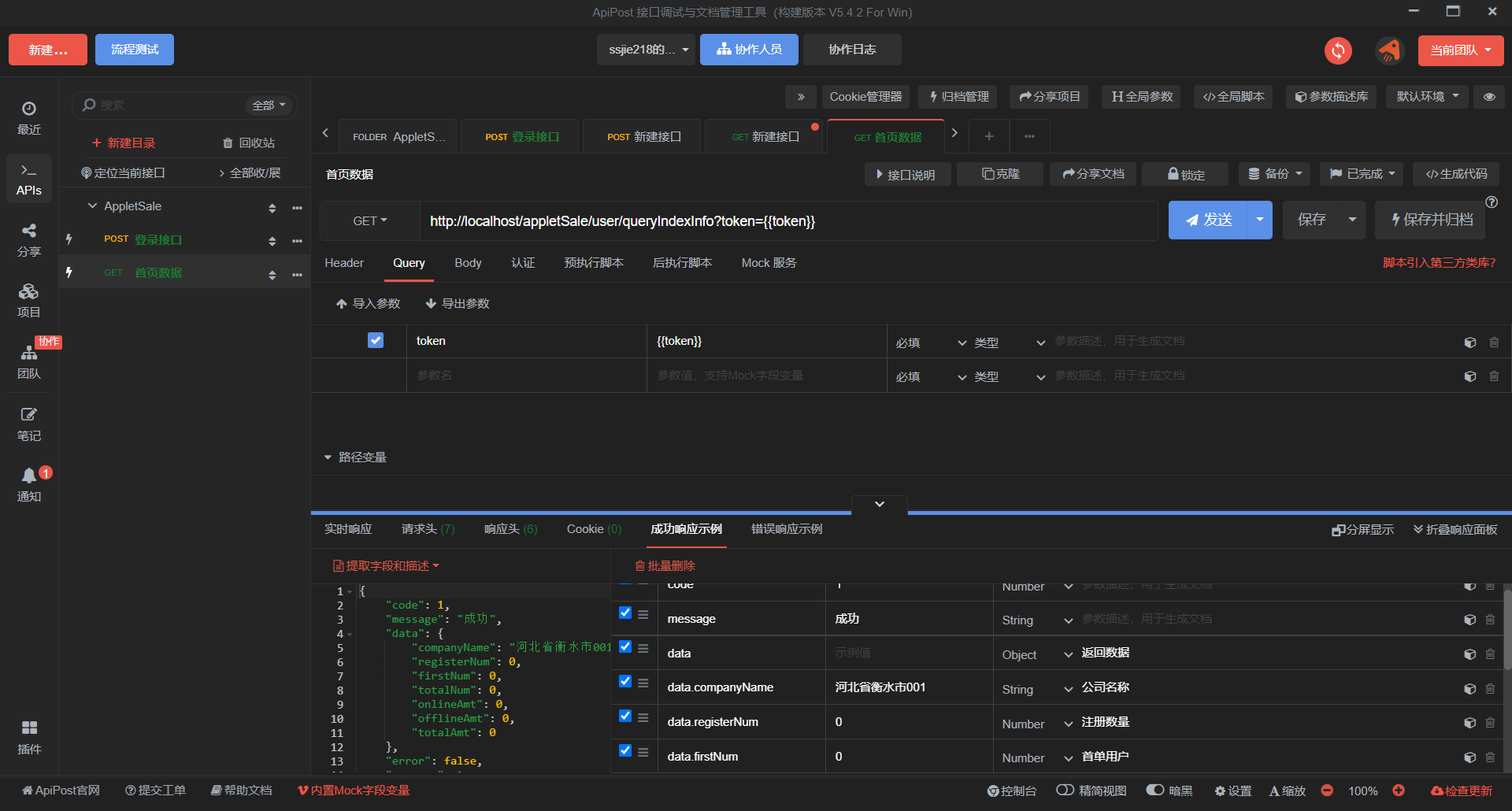Open the 发送 send dropdown arrow
This screenshot has height=811, width=1512.
tap(1260, 220)
